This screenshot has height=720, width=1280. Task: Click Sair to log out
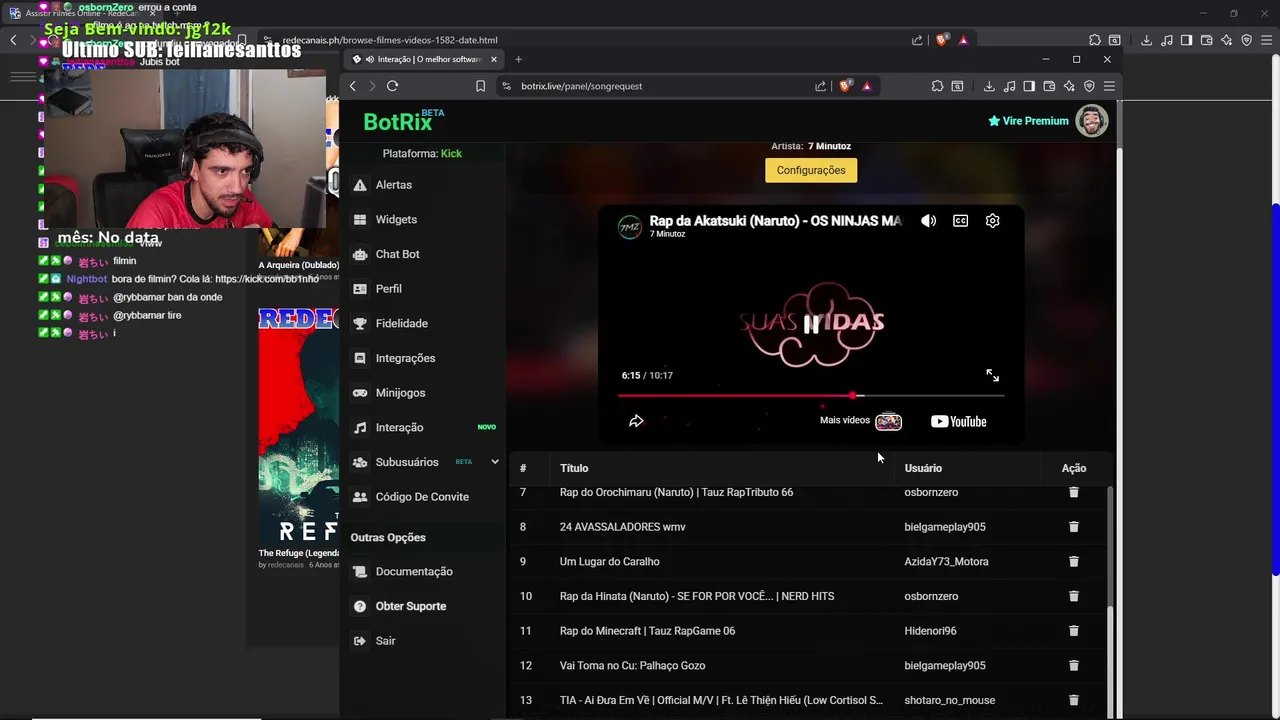[x=385, y=641]
